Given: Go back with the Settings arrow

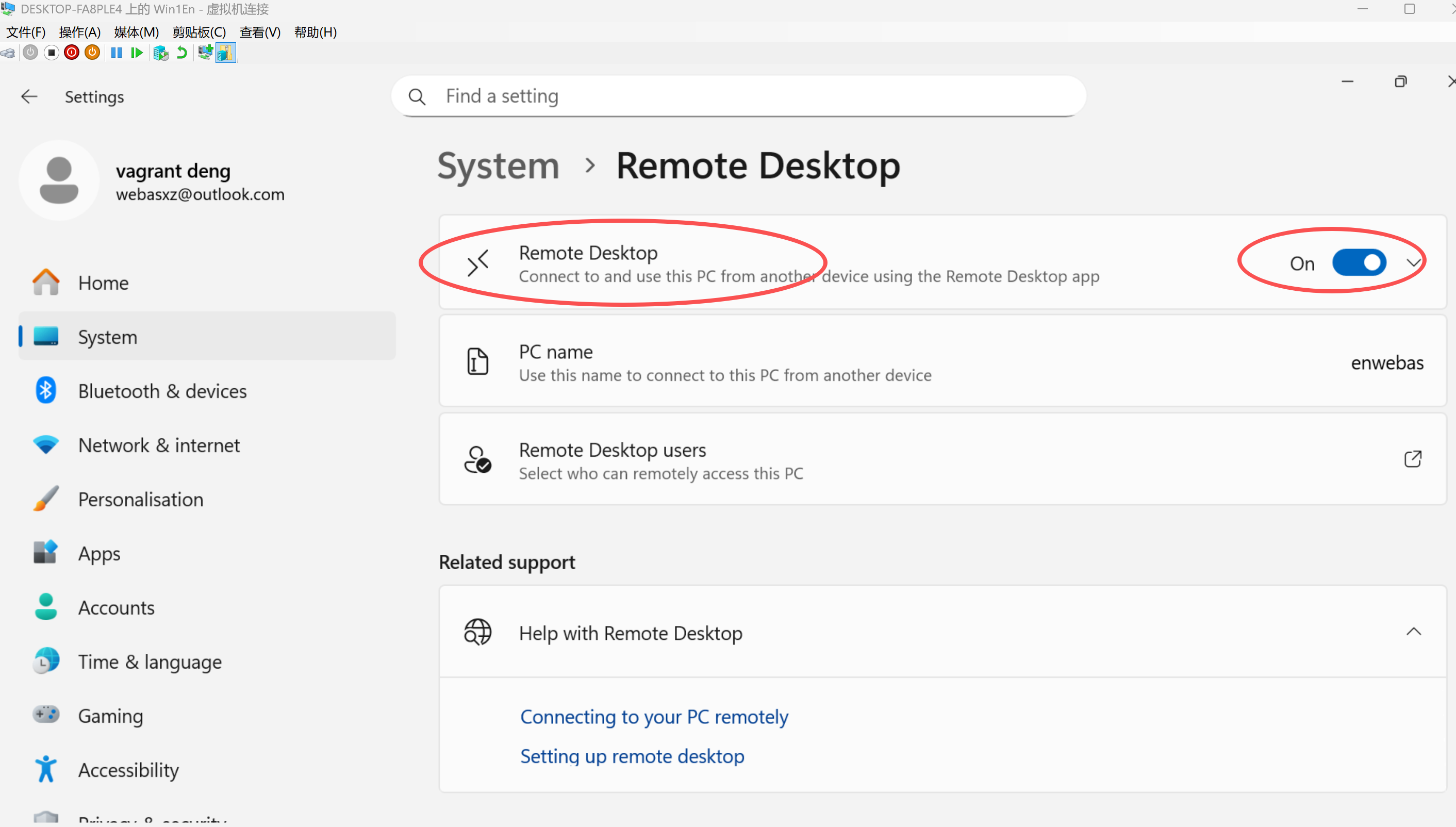Looking at the screenshot, I should click(29, 96).
